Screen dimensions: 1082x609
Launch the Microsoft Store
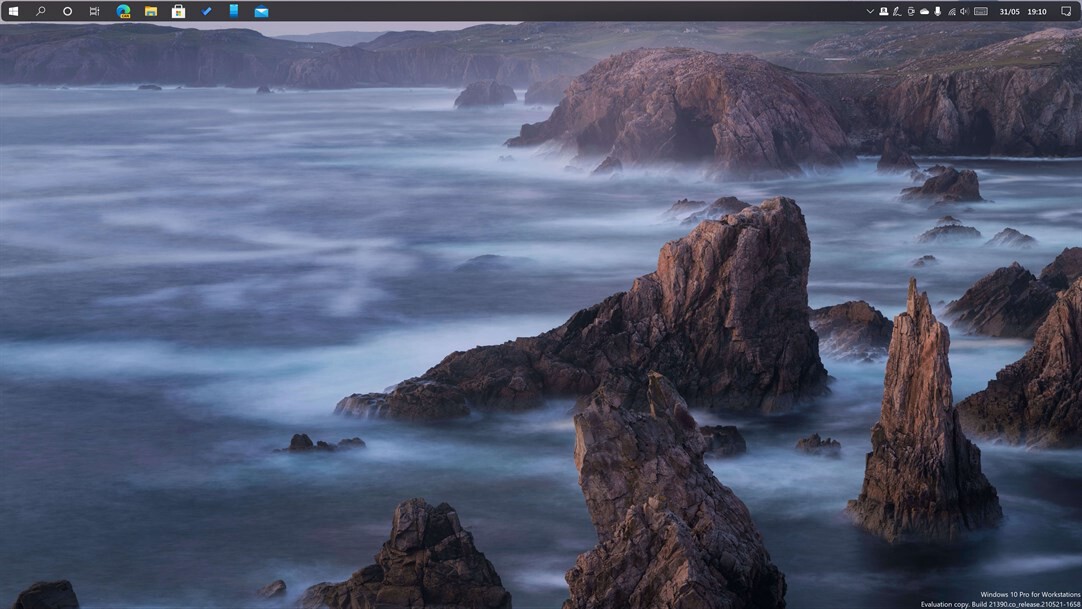point(178,11)
